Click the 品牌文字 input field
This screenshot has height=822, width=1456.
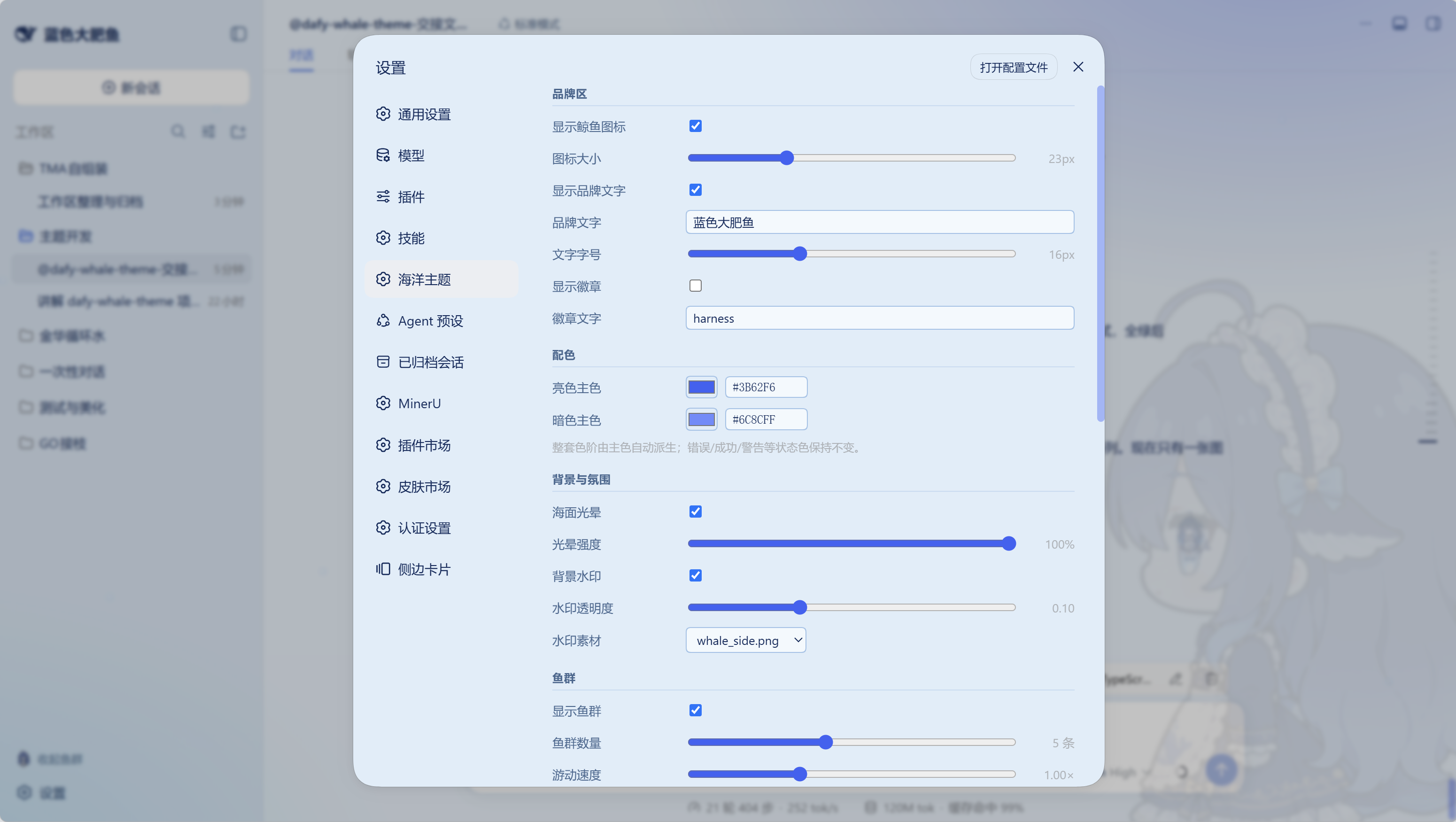click(x=880, y=222)
